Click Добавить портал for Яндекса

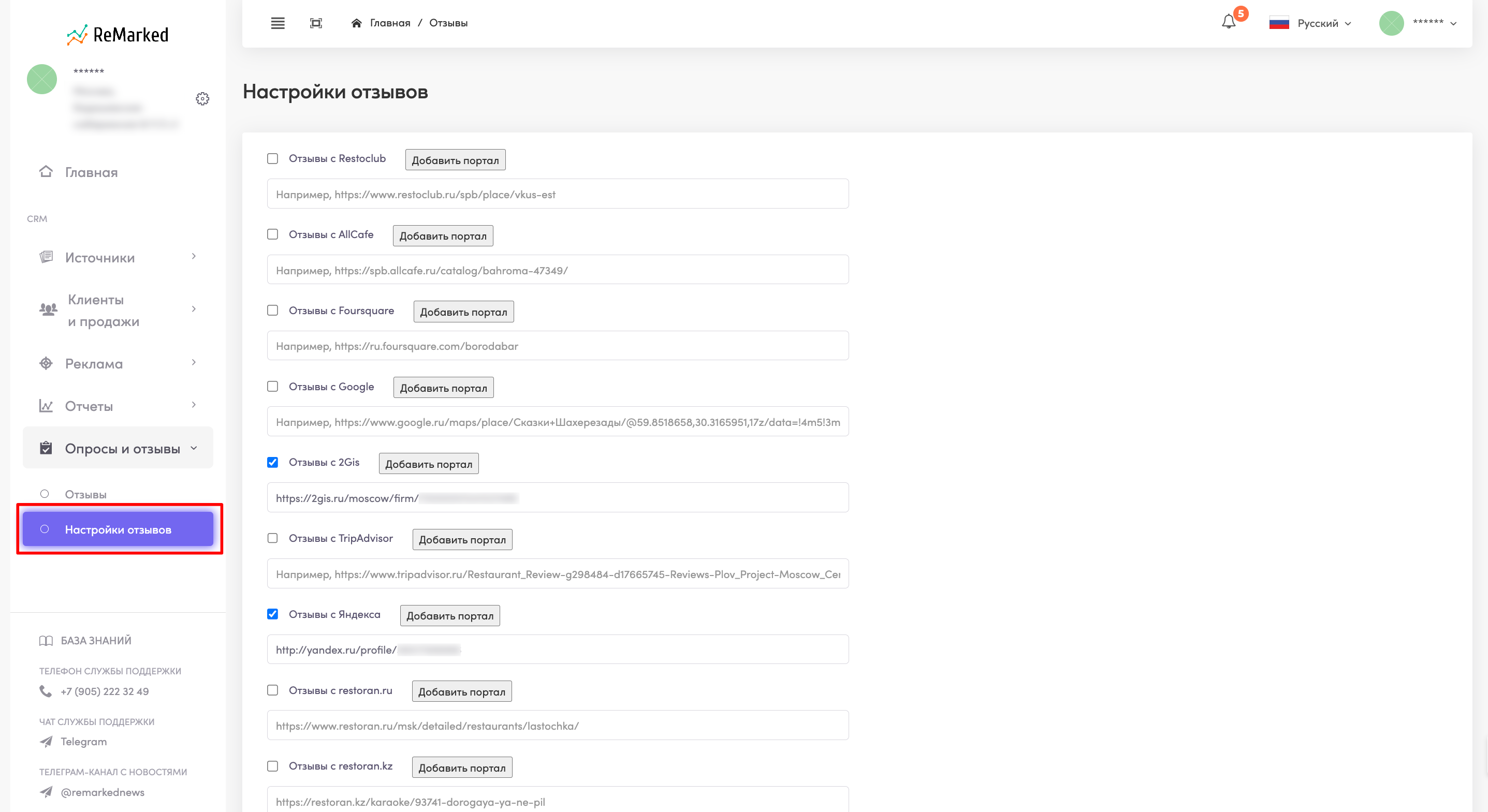pyautogui.click(x=450, y=616)
